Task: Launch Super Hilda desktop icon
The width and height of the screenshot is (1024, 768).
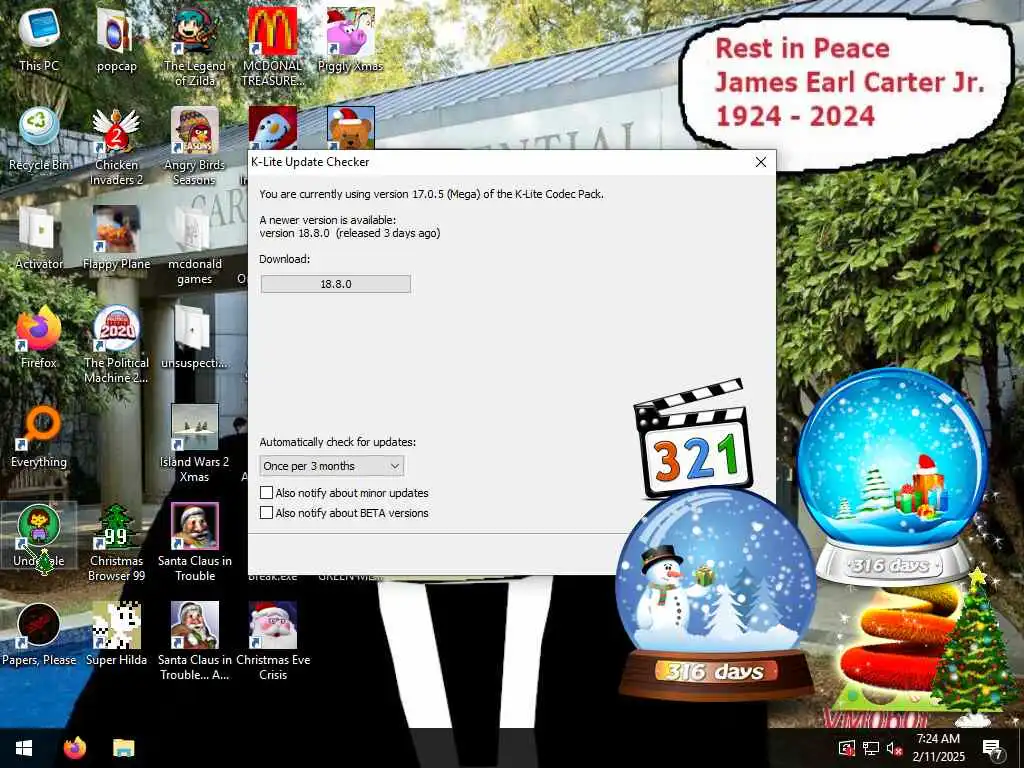Action: click(116, 635)
